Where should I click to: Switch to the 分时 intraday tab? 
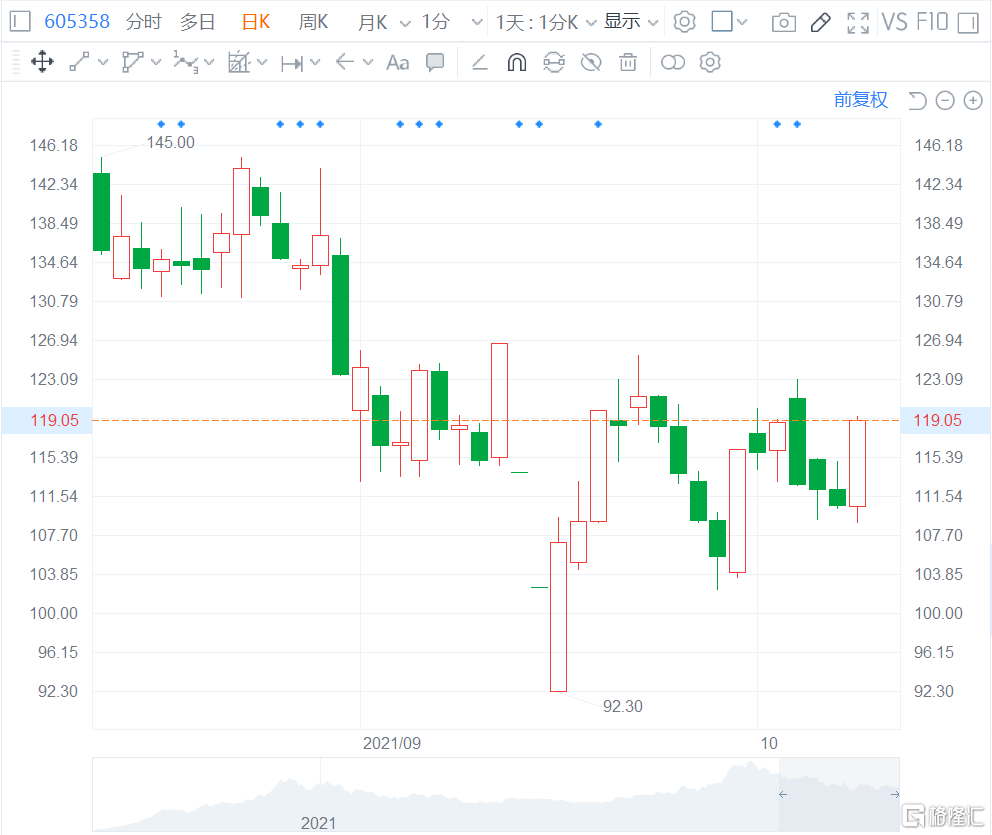[144, 22]
